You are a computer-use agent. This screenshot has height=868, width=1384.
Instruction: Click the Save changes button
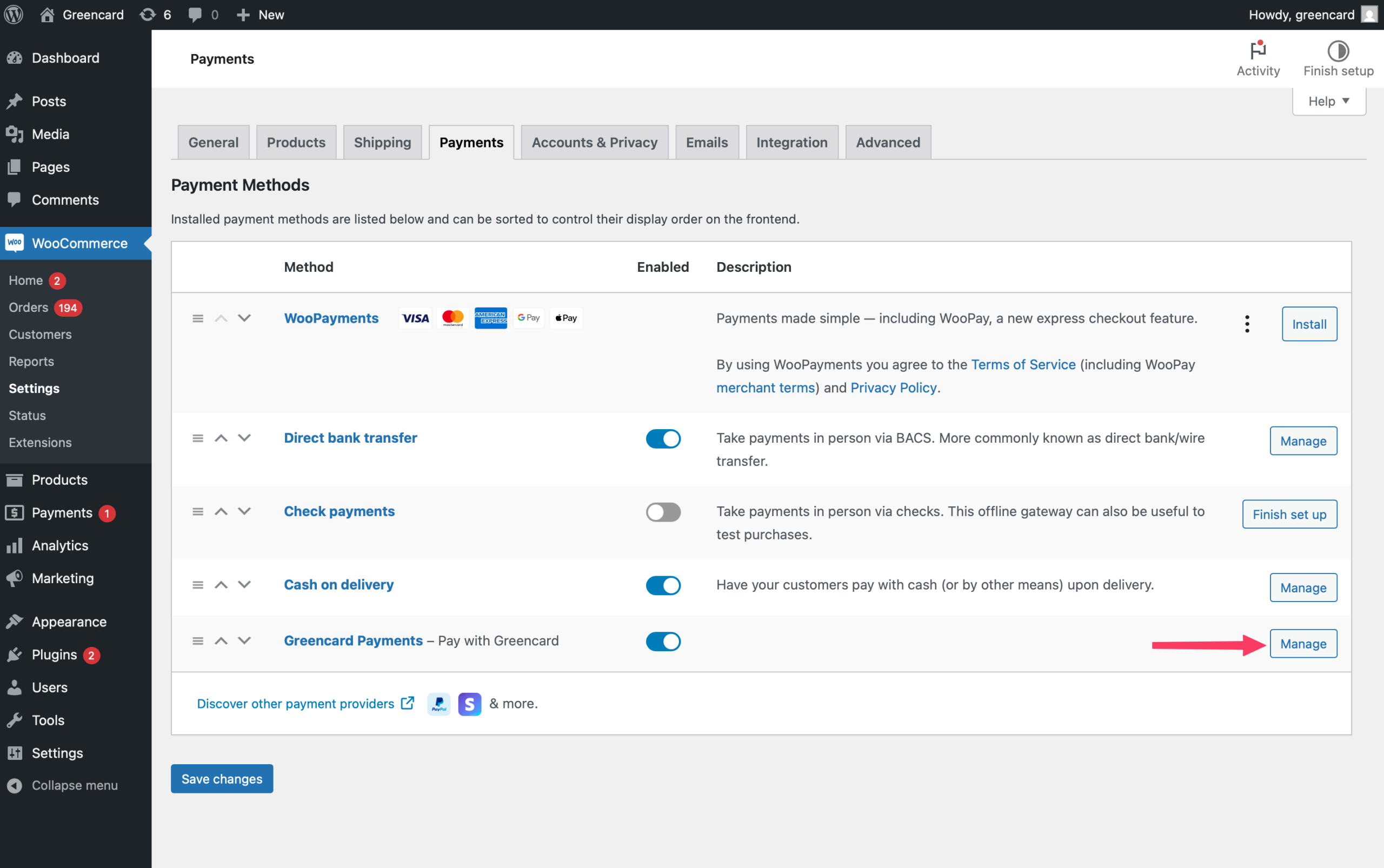click(x=222, y=778)
